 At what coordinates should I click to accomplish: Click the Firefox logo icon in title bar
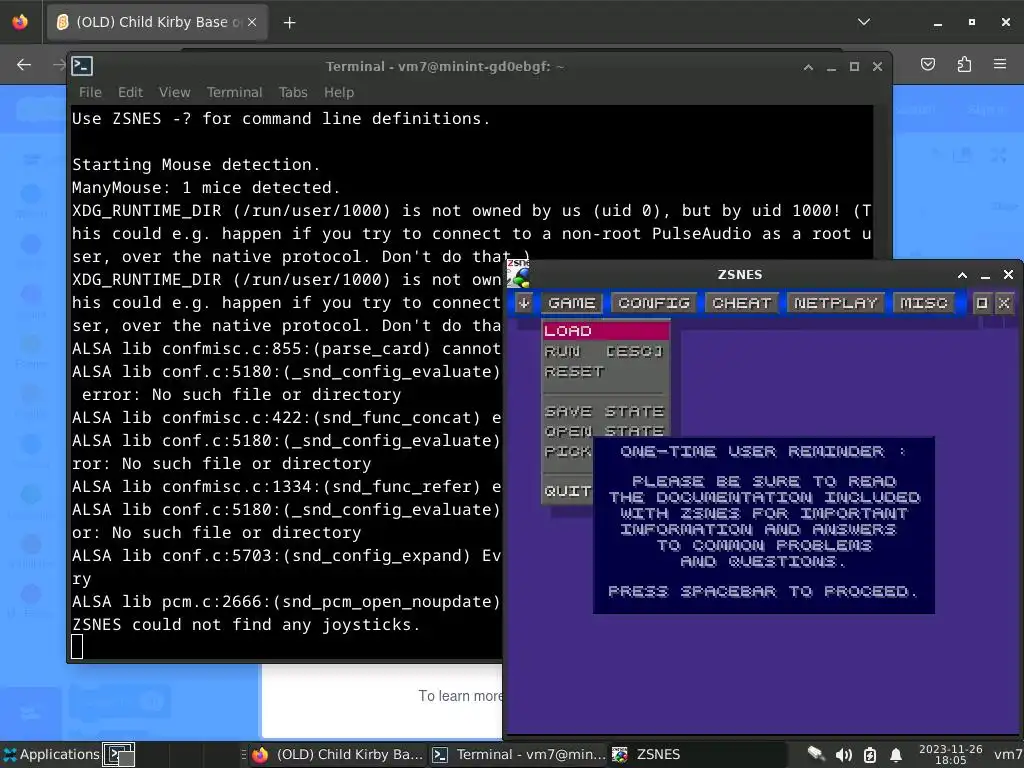pos(20,22)
